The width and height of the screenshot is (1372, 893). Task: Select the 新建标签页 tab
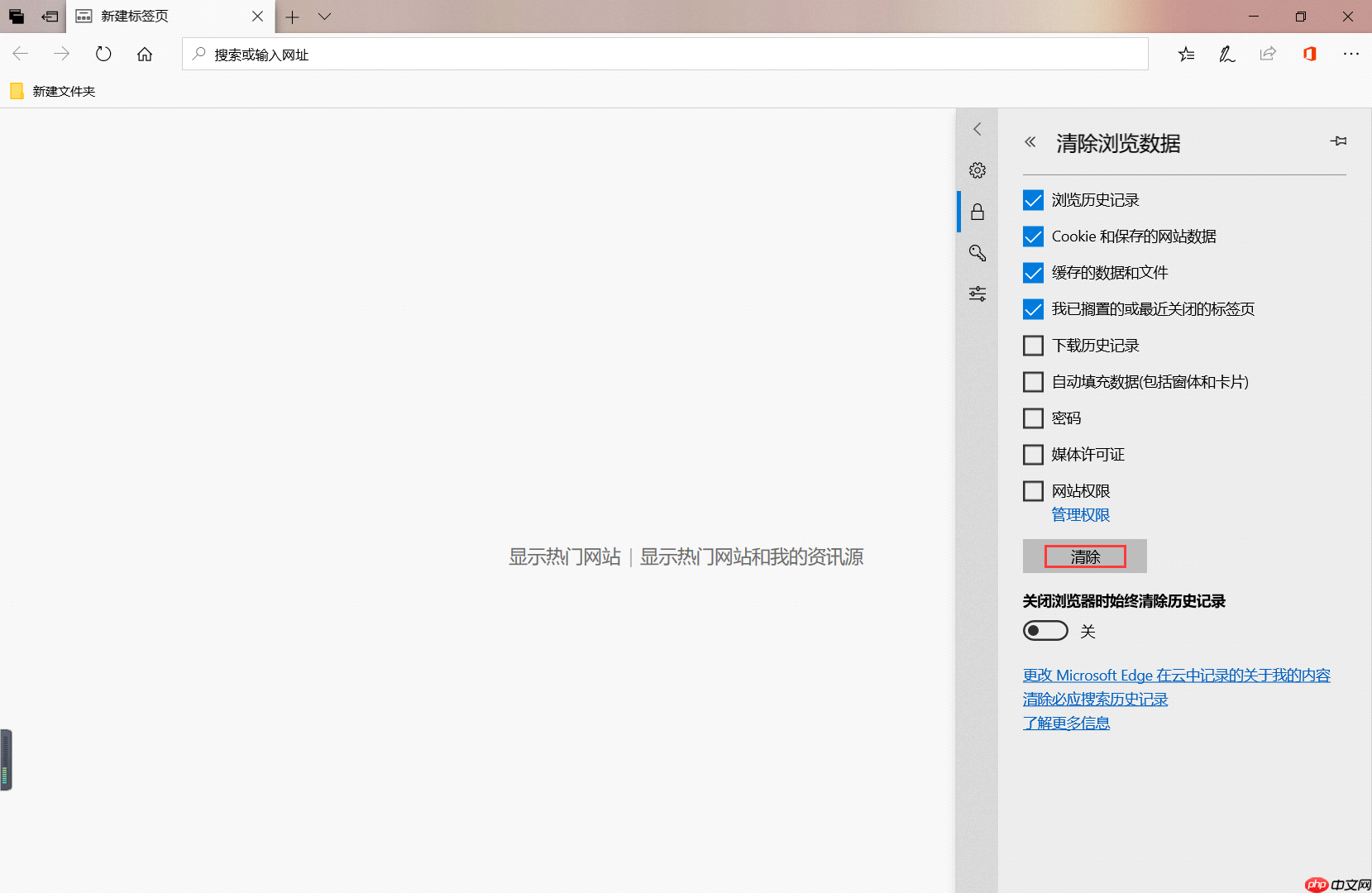[170, 17]
